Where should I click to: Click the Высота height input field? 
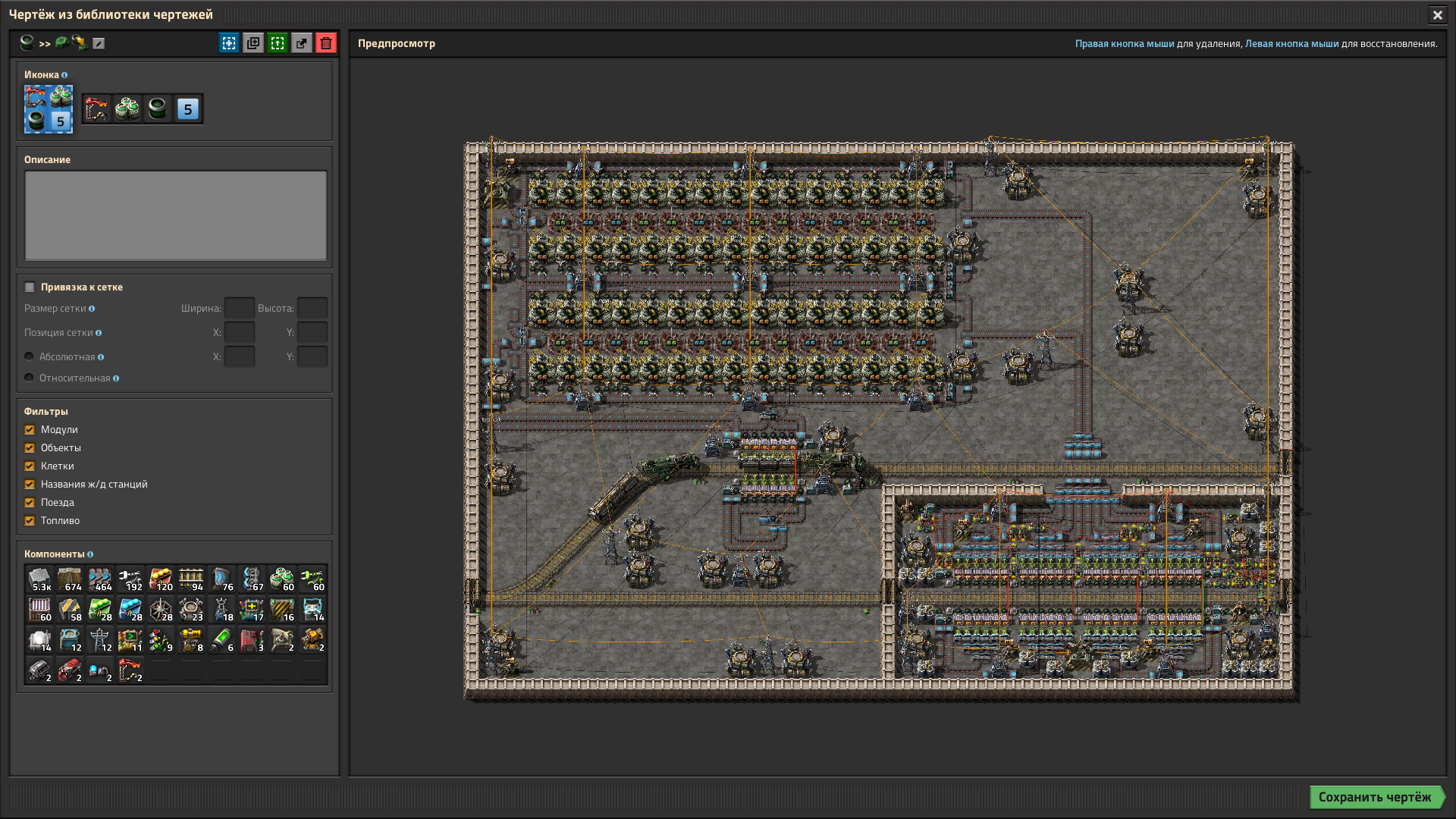click(312, 308)
